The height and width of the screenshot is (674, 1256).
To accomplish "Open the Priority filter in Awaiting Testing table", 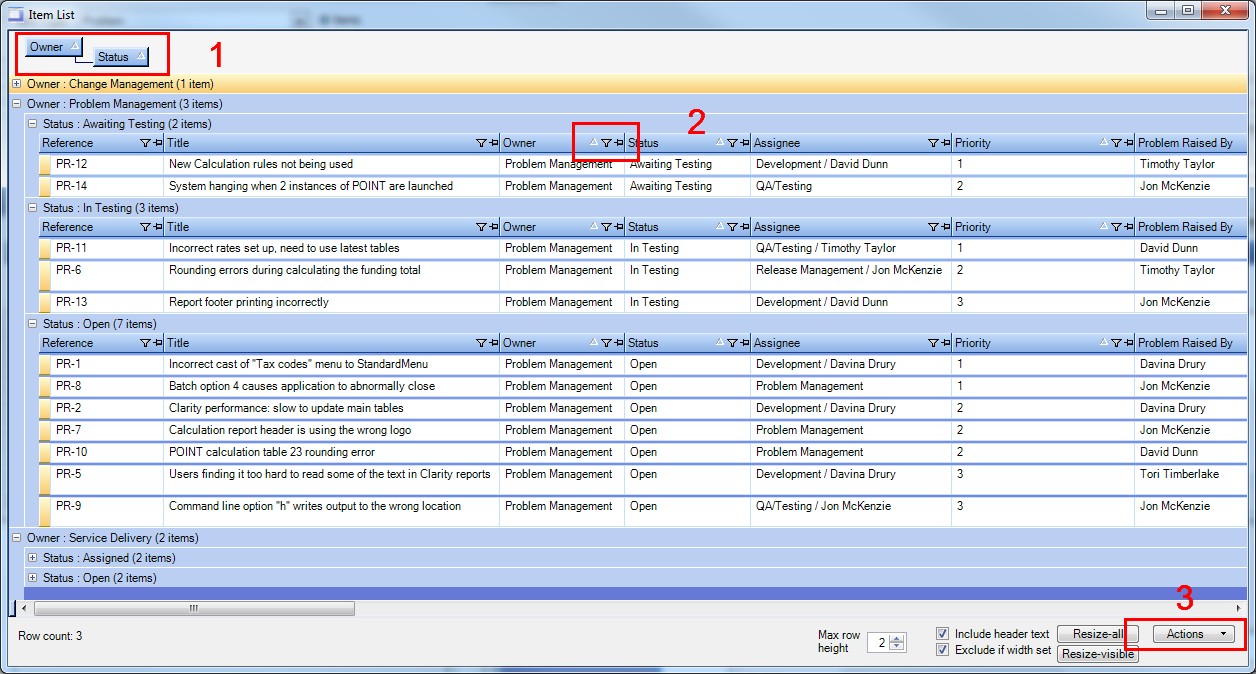I will click(x=1116, y=144).
